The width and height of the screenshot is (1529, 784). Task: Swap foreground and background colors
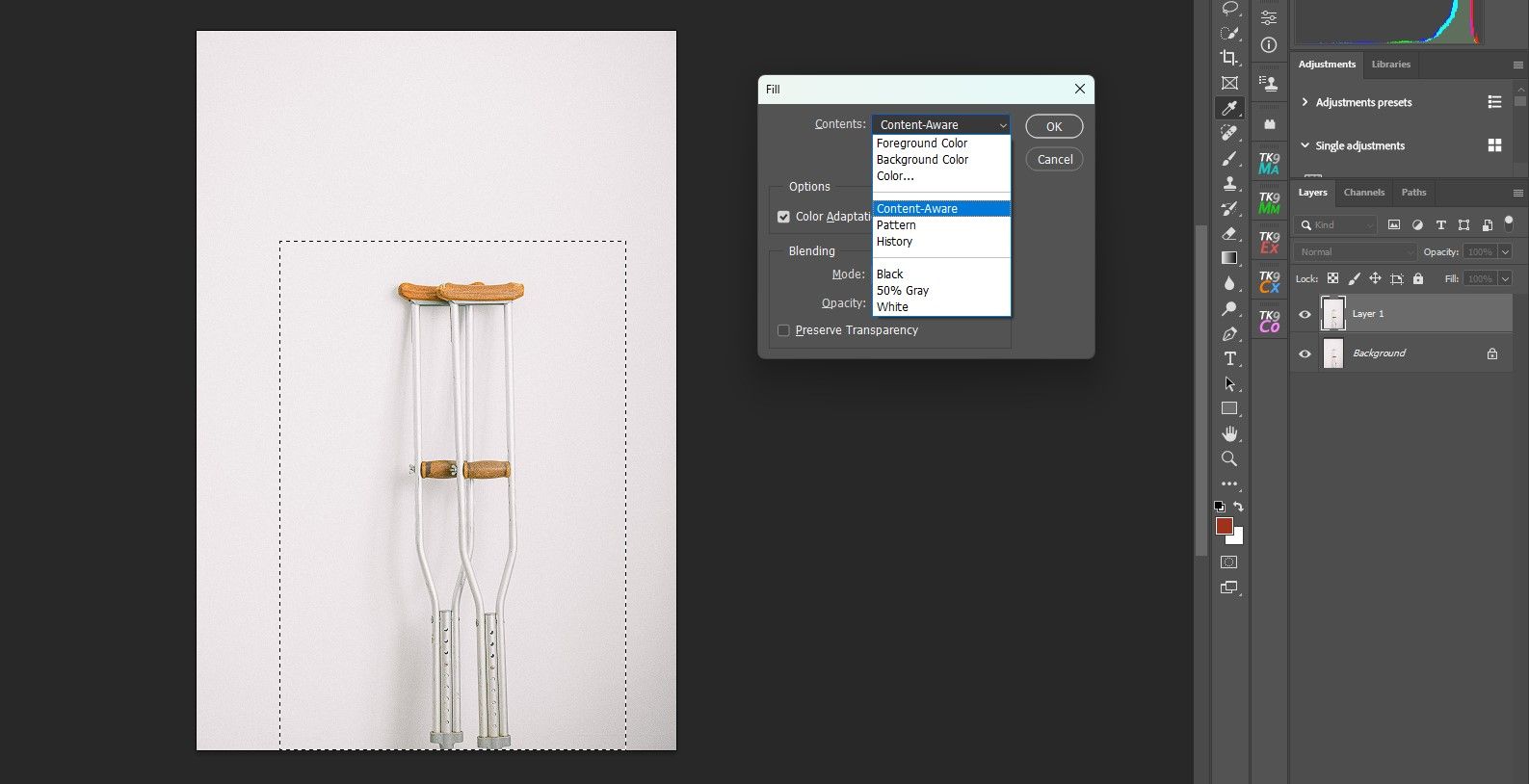pyautogui.click(x=1239, y=506)
